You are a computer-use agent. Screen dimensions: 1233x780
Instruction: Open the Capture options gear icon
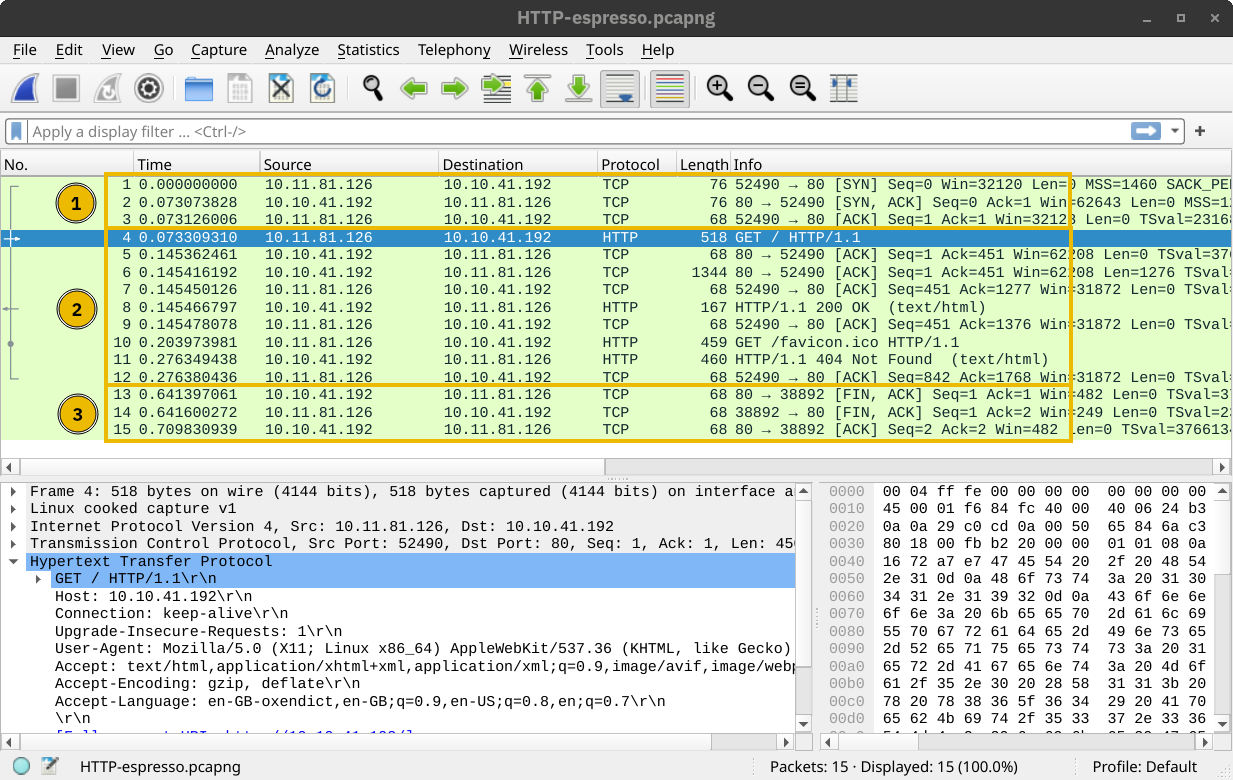point(148,88)
